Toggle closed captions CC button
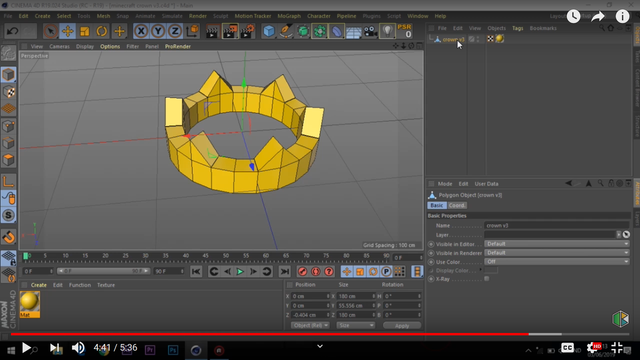 pyautogui.click(x=567, y=348)
